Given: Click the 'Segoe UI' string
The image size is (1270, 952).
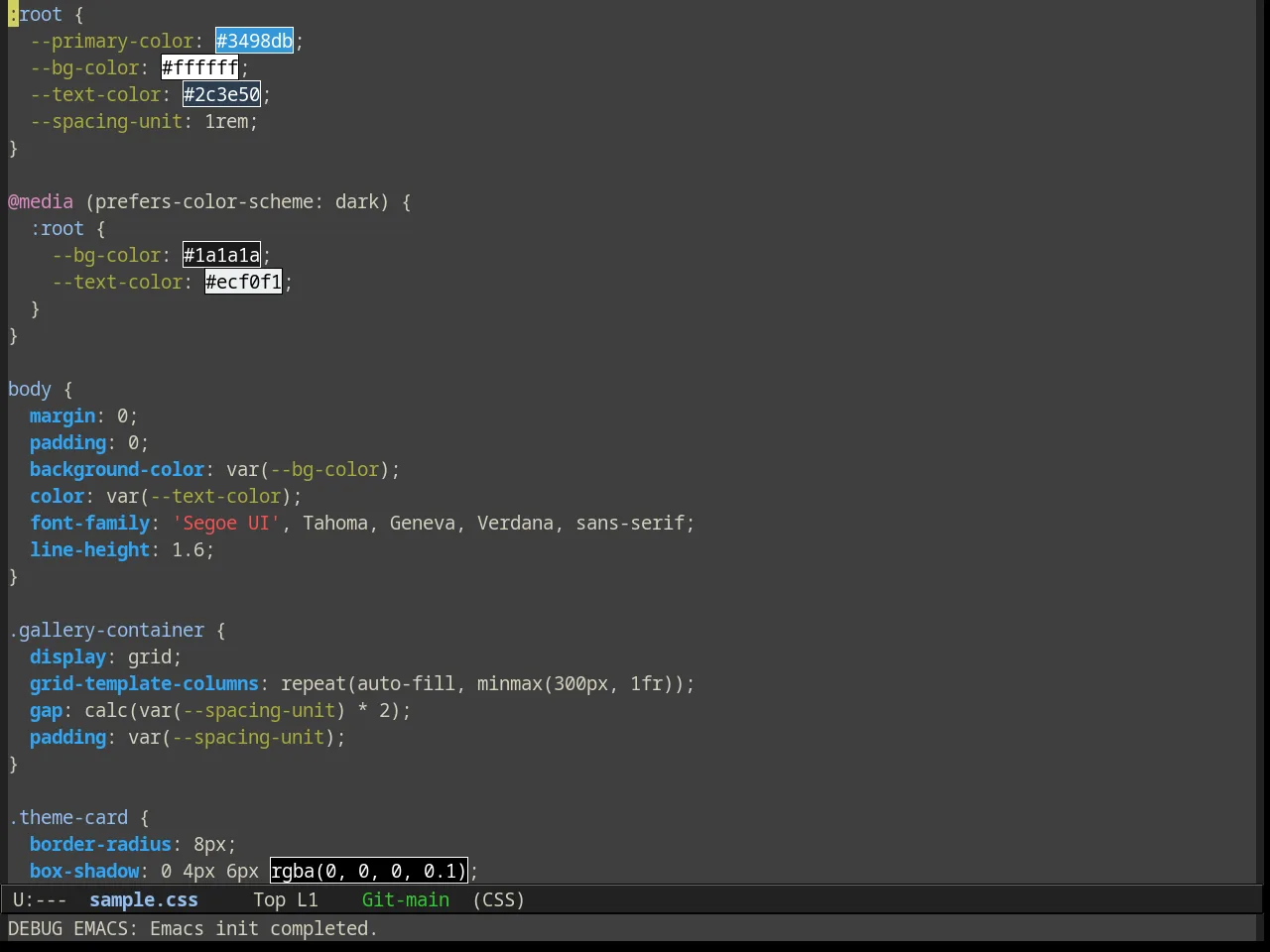Looking at the screenshot, I should click(x=226, y=523).
